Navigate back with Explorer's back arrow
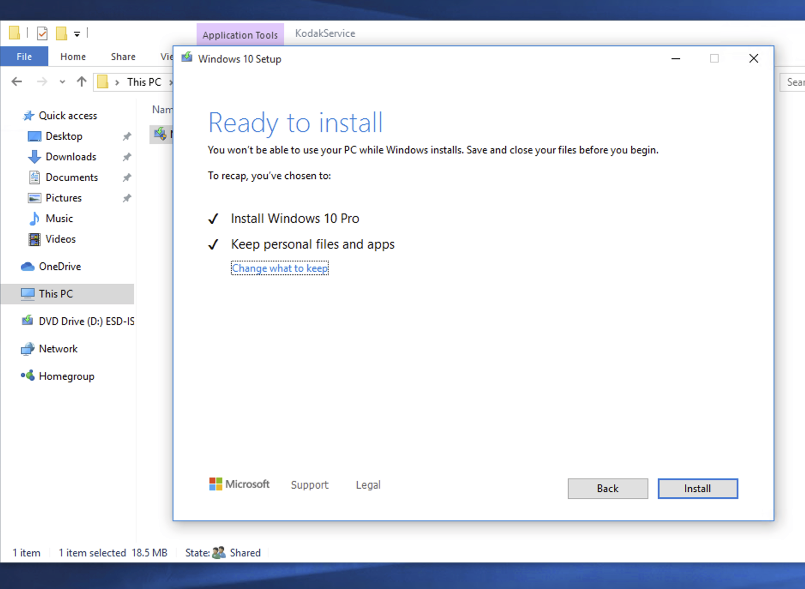805x589 pixels. pos(17,82)
